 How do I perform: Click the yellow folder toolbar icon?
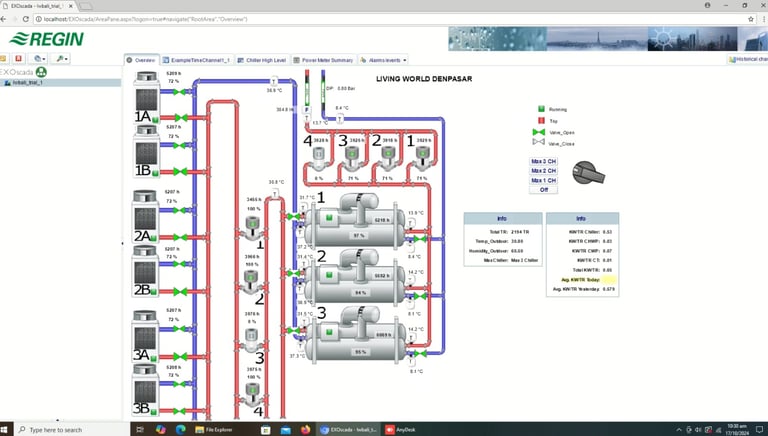coord(3,58)
